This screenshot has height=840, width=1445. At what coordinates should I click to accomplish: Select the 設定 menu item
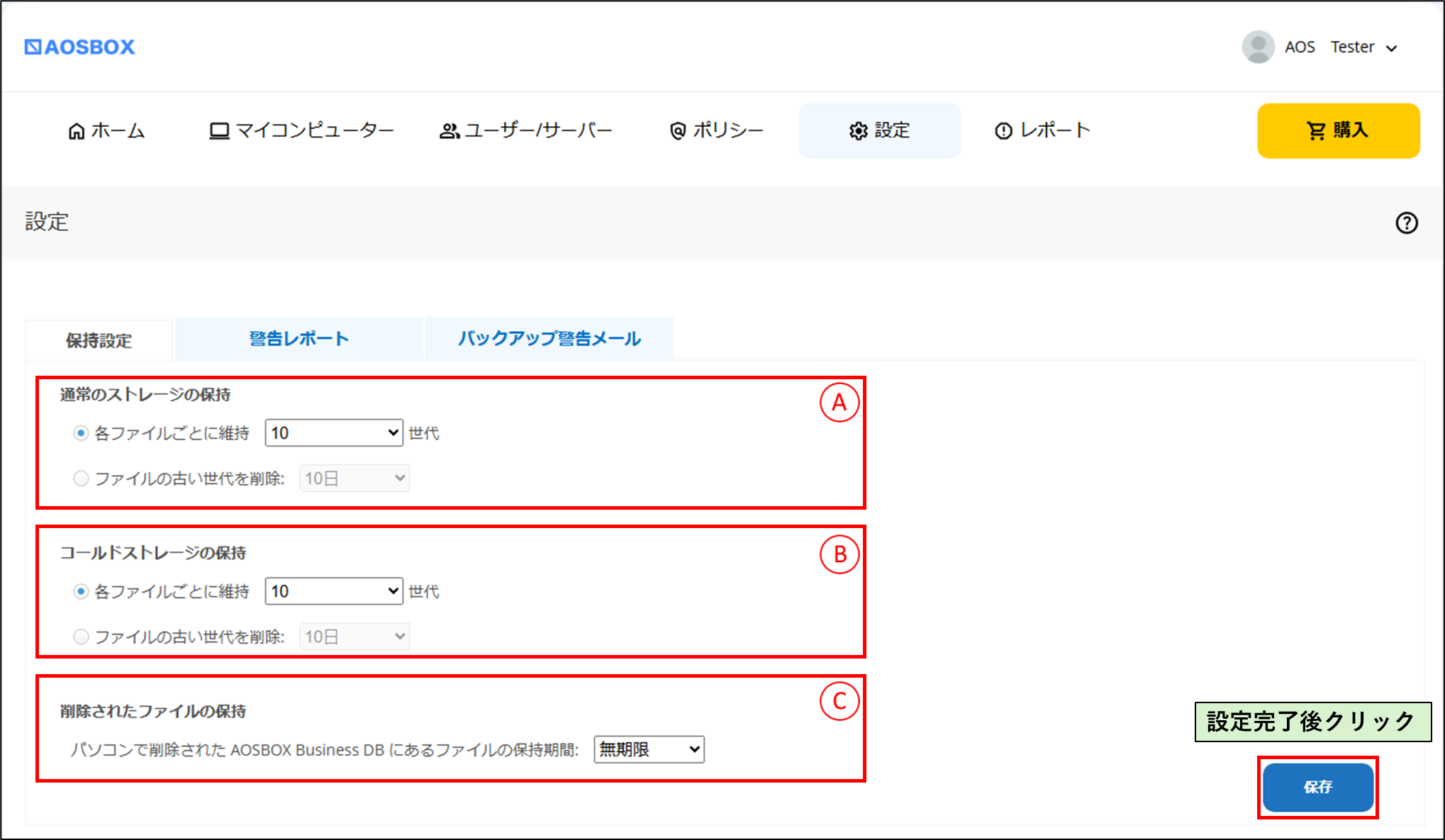point(880,130)
